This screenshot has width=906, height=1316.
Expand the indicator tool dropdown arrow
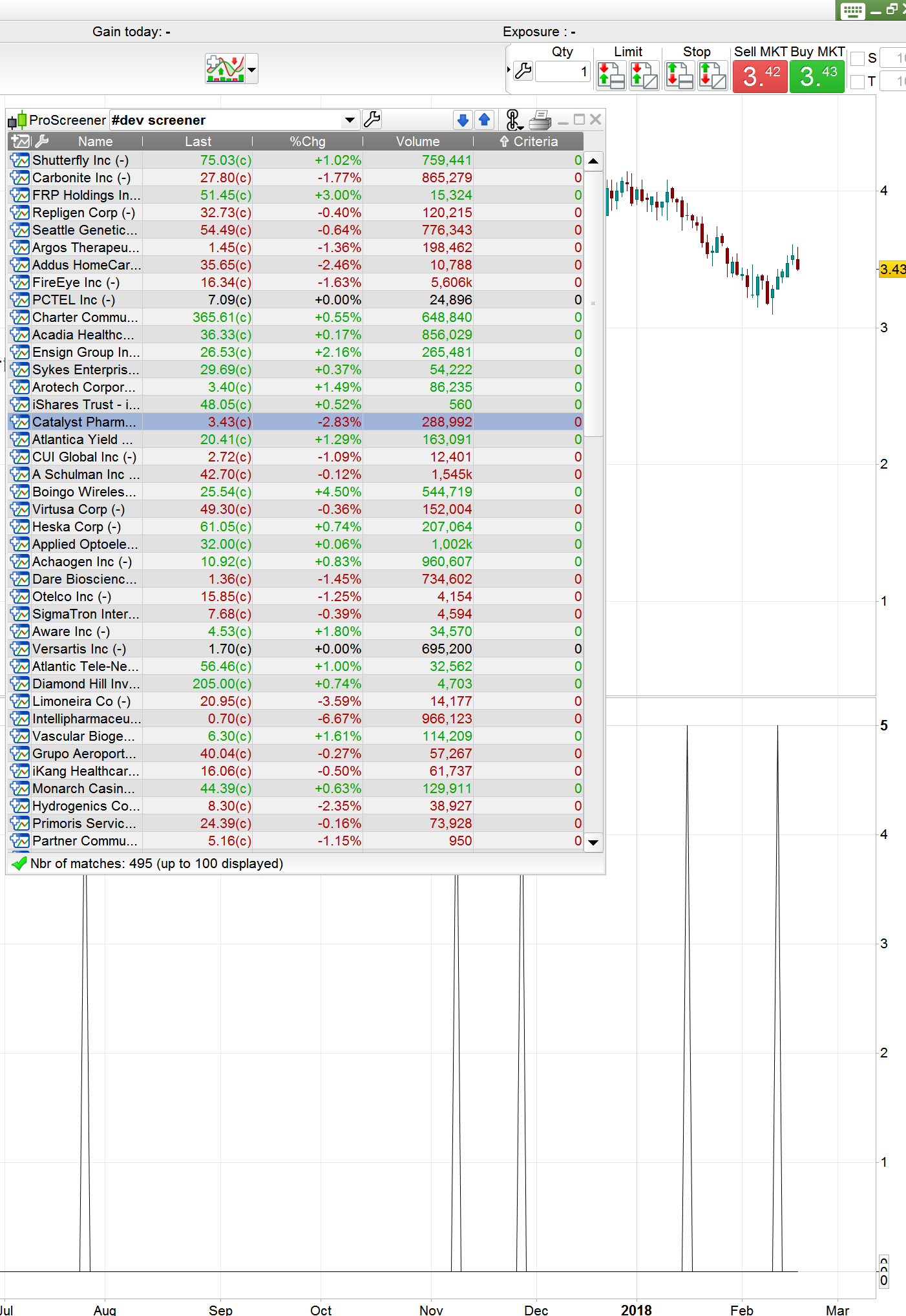[x=252, y=69]
